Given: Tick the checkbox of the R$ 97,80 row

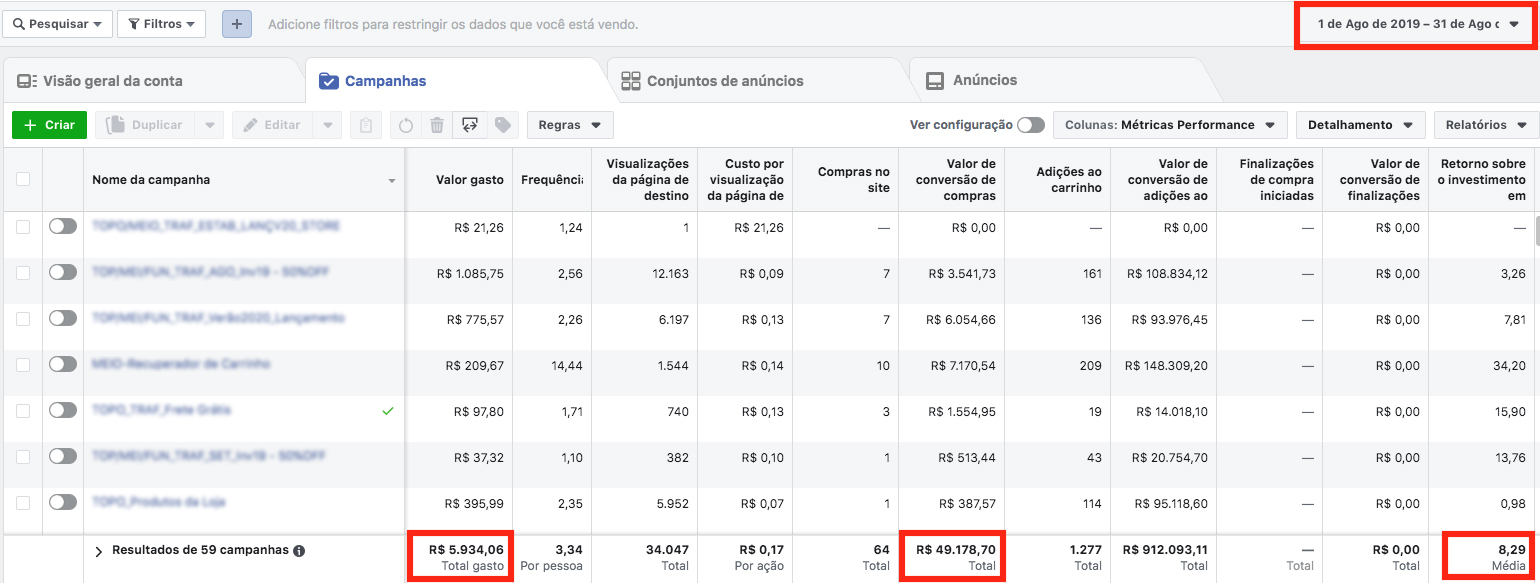Looking at the screenshot, I should click(23, 410).
